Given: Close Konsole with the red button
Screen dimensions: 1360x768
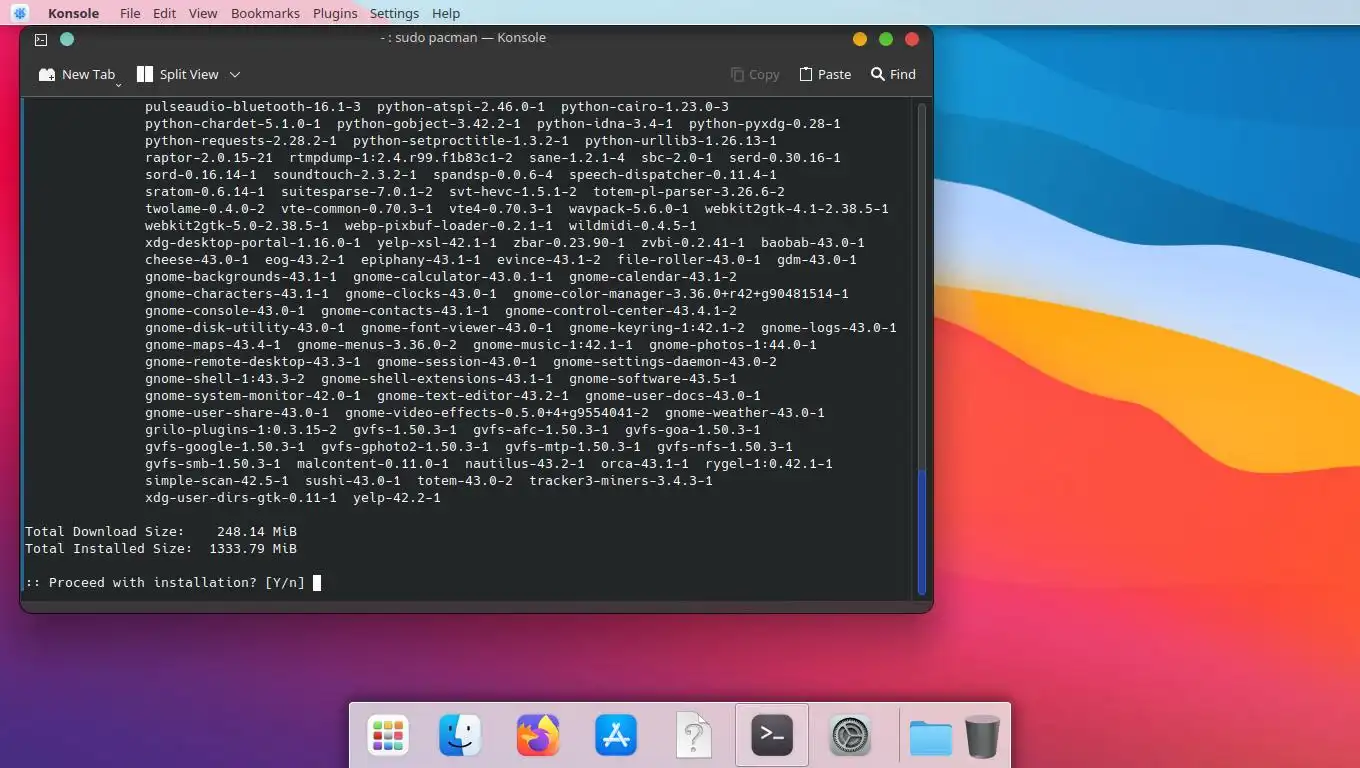Looking at the screenshot, I should point(912,39).
